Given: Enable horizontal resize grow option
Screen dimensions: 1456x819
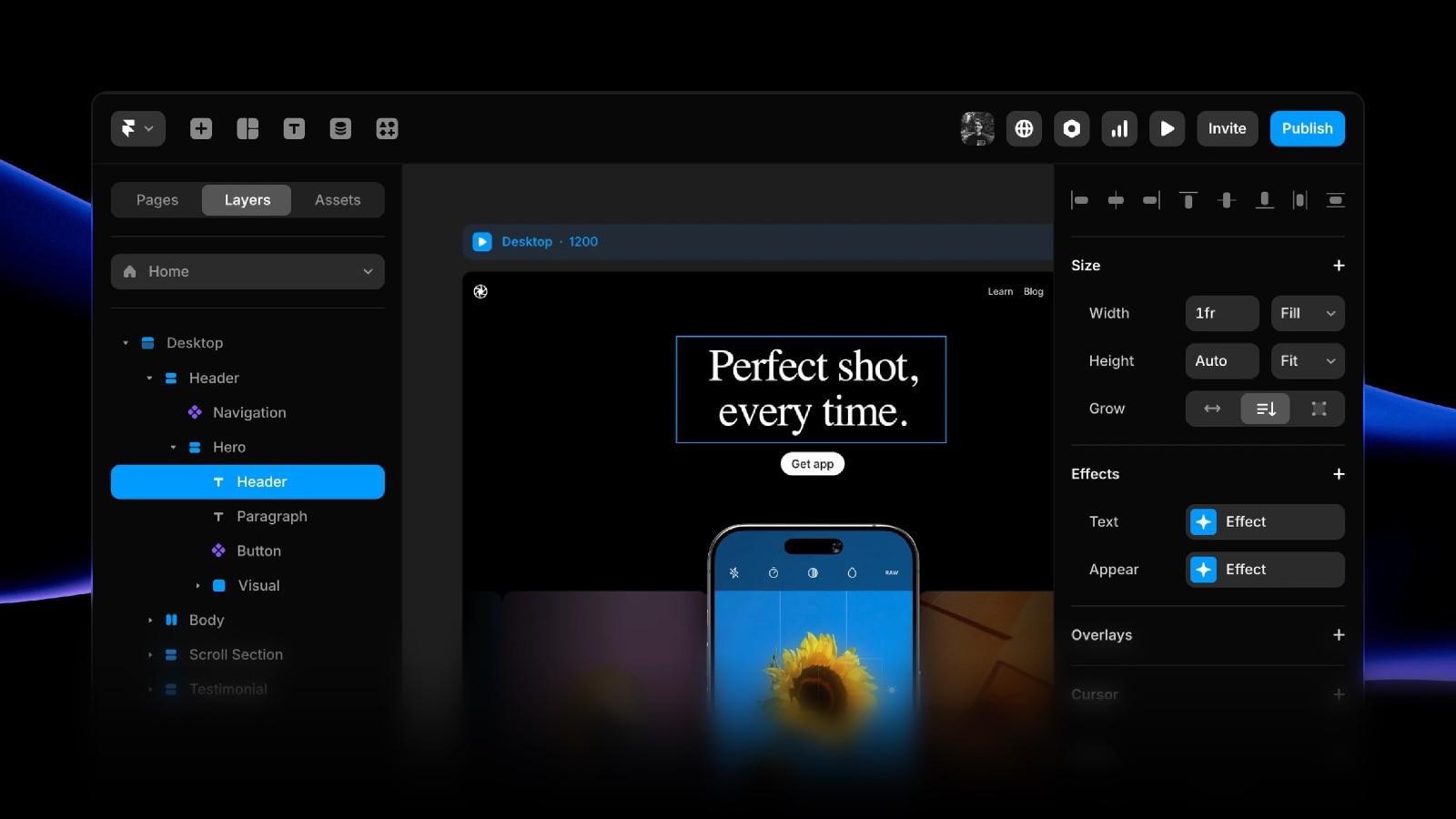Looking at the screenshot, I should point(1211,409).
